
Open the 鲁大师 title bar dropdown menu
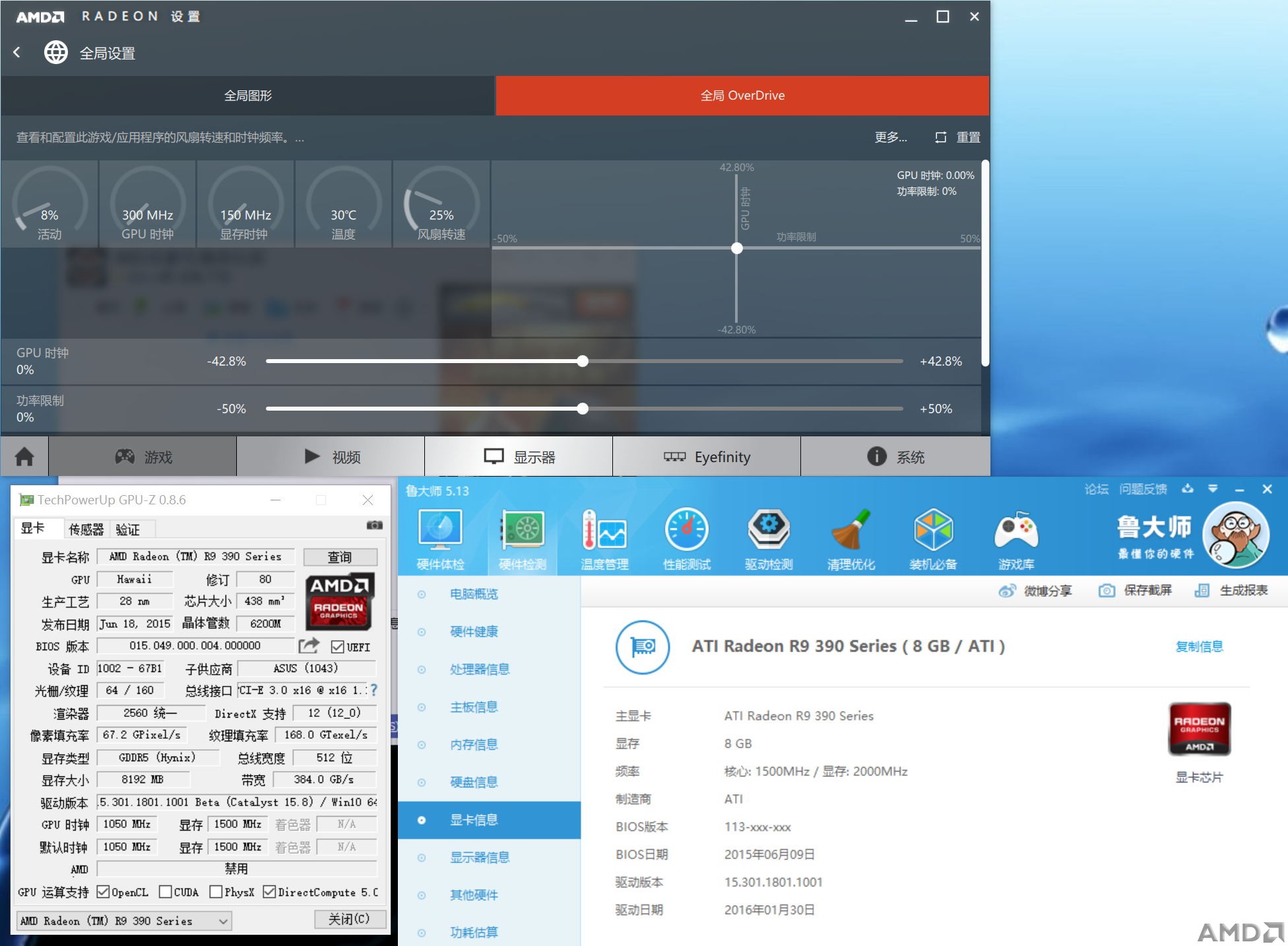(x=1213, y=489)
